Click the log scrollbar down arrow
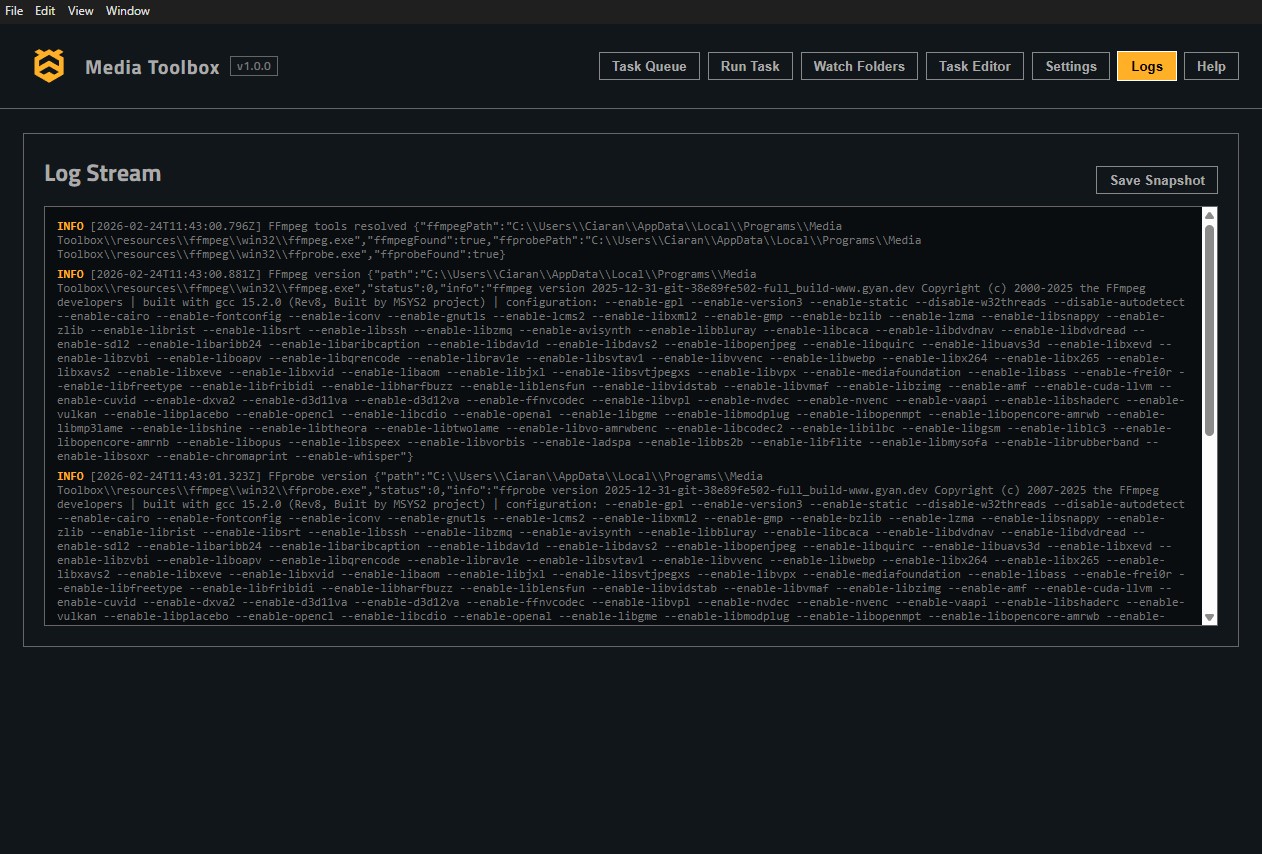Screen dimensions: 1262x854 1209,617
